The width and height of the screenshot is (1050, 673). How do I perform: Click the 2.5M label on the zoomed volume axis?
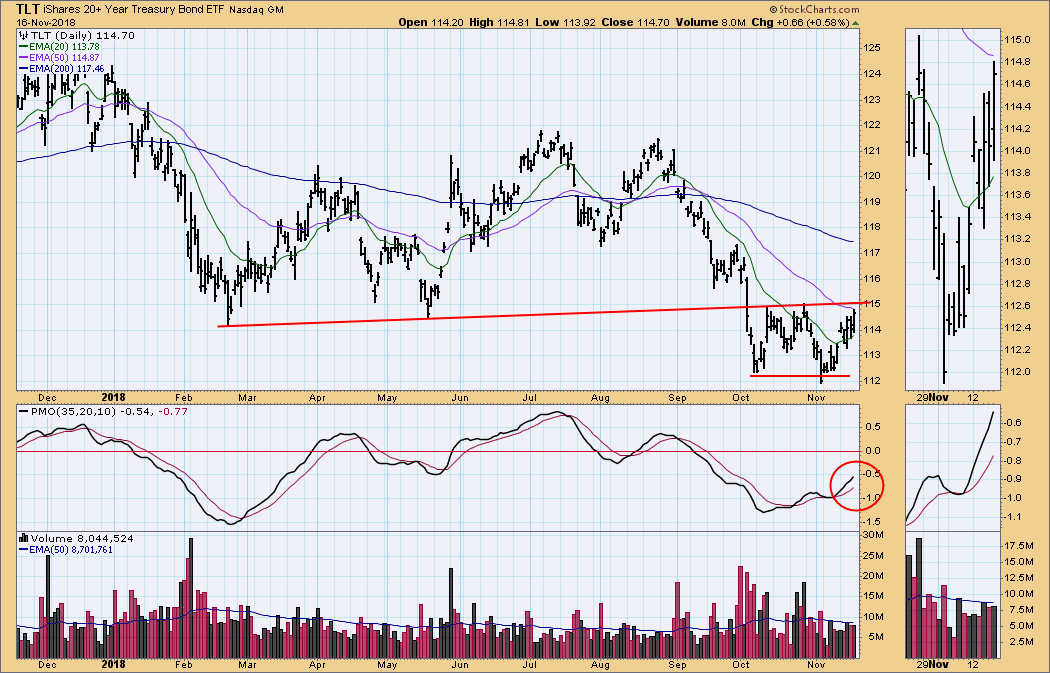pos(1019,642)
